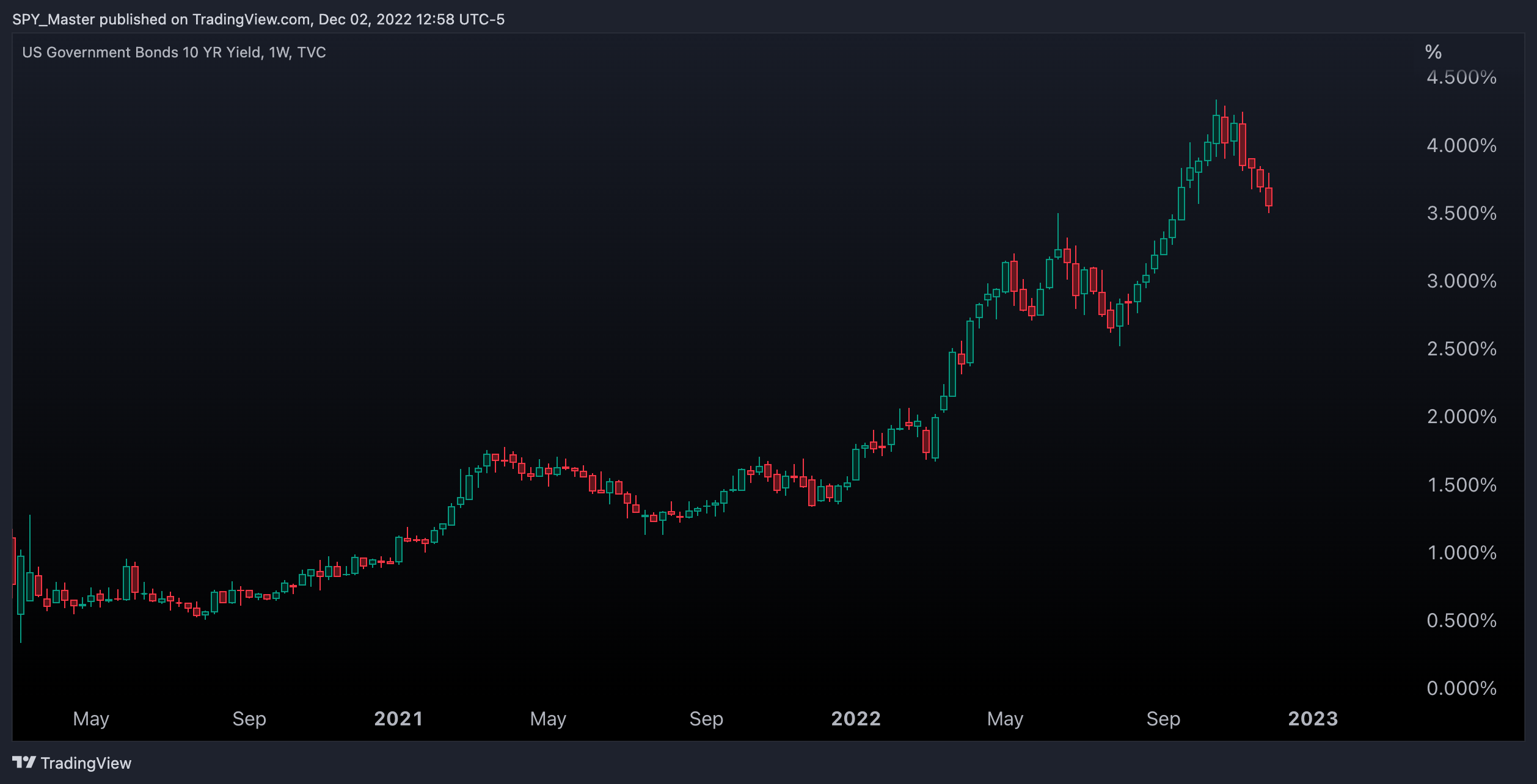This screenshot has width=1537, height=784.
Task: Click the Sep label after 2022
Action: (x=1163, y=719)
